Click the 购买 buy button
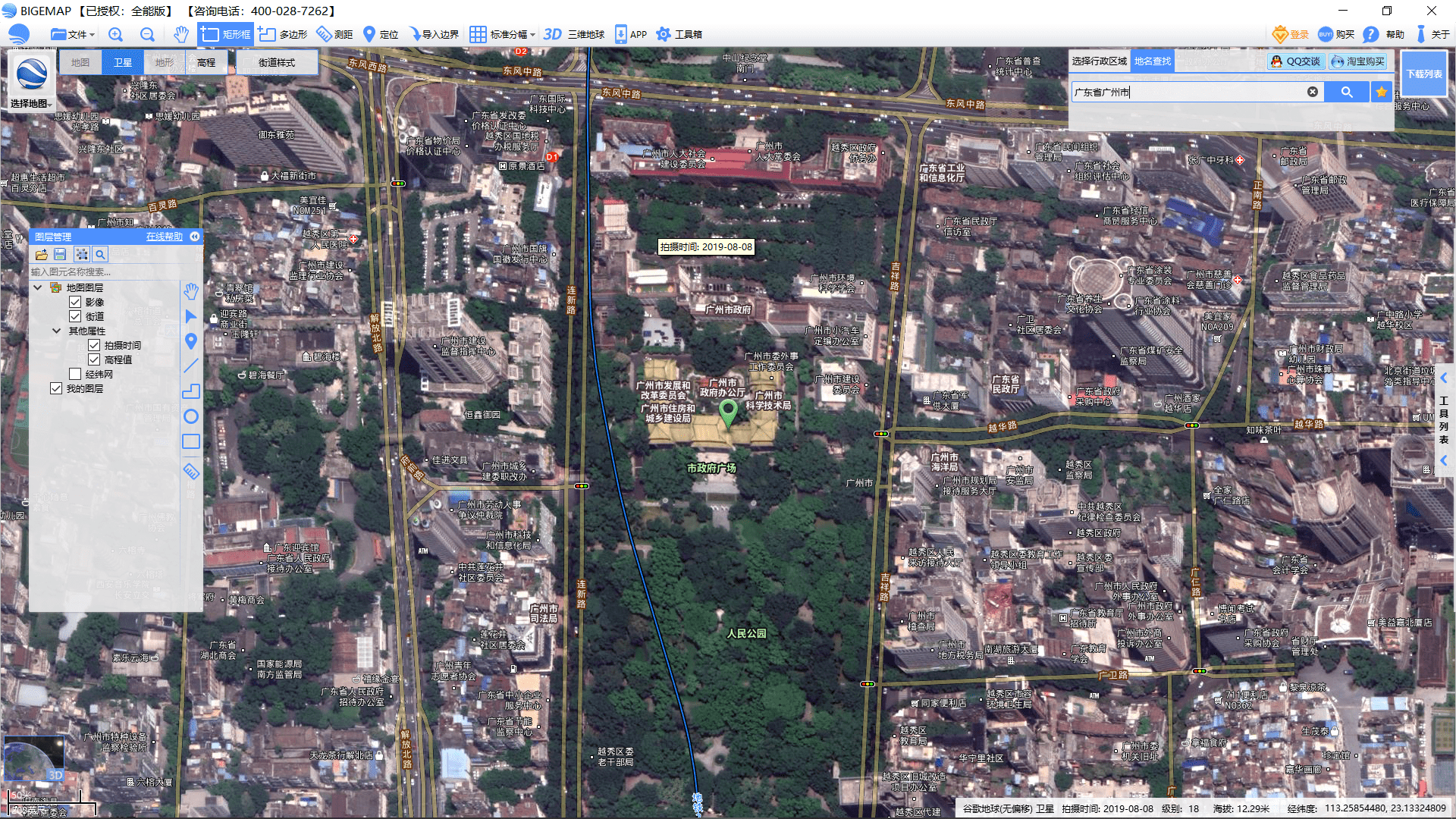This screenshot has width=1456, height=819. [x=1336, y=34]
